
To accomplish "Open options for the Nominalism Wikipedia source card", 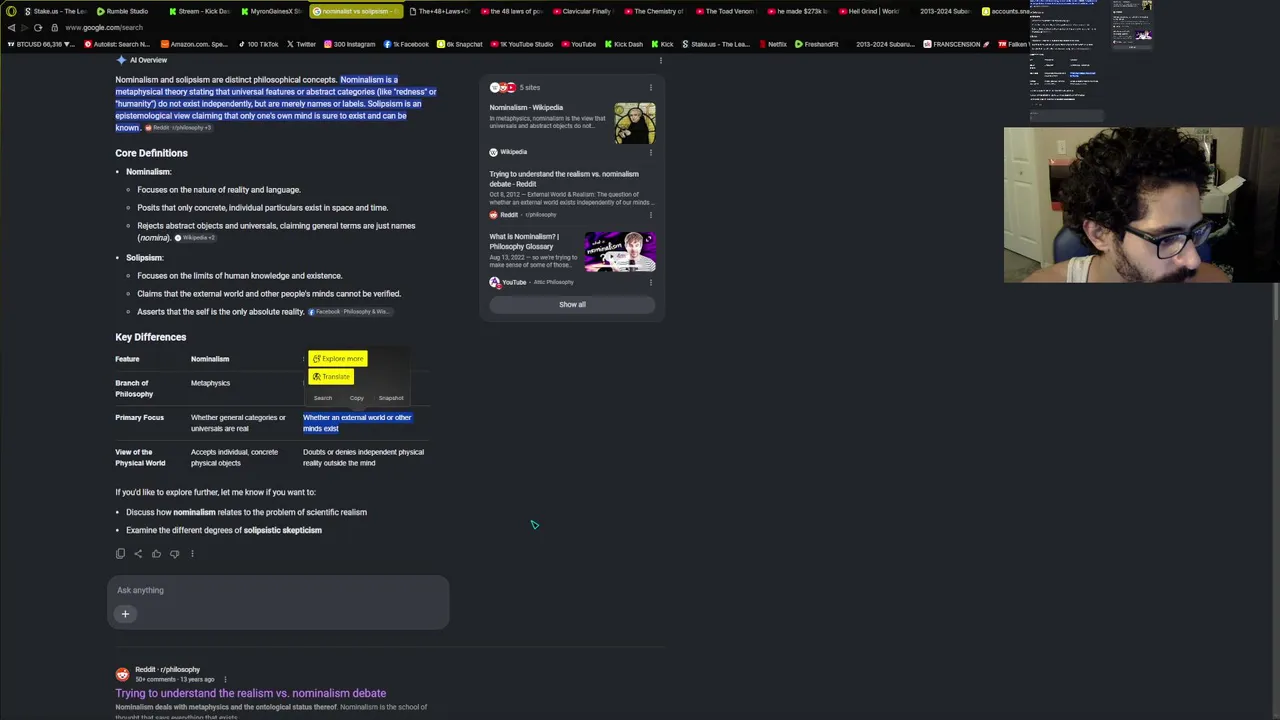I will coord(651,152).
